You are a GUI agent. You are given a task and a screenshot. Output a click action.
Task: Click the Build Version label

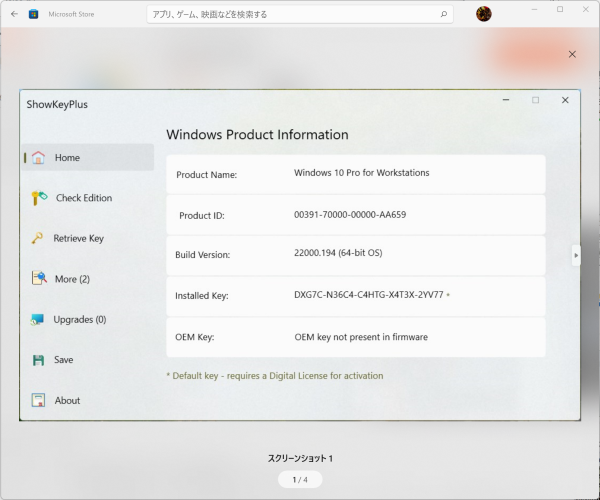coord(203,255)
